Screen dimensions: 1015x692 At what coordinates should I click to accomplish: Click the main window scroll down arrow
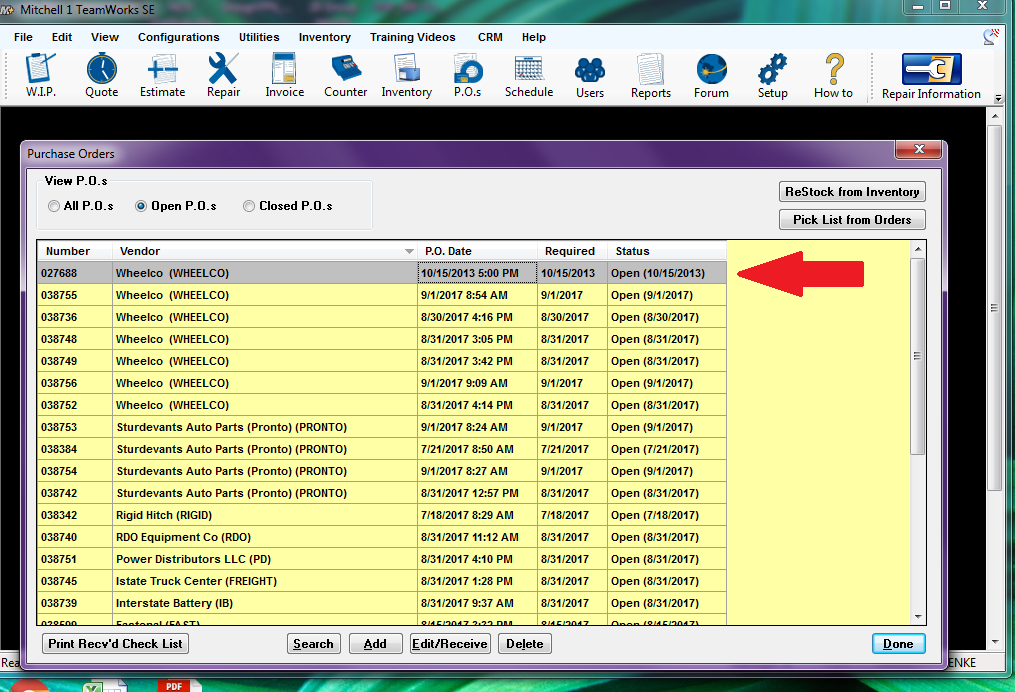click(x=995, y=642)
